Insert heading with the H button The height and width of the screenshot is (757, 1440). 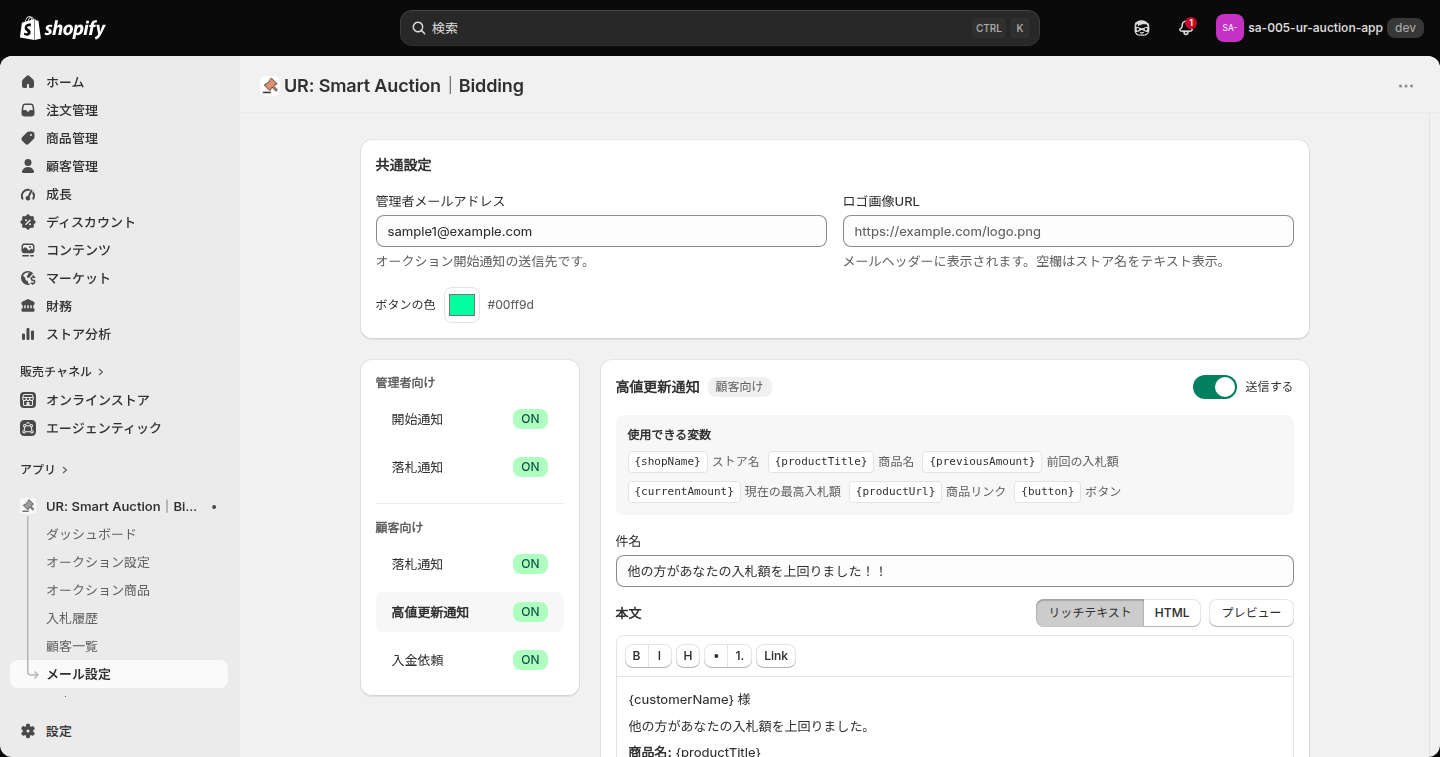coord(688,656)
